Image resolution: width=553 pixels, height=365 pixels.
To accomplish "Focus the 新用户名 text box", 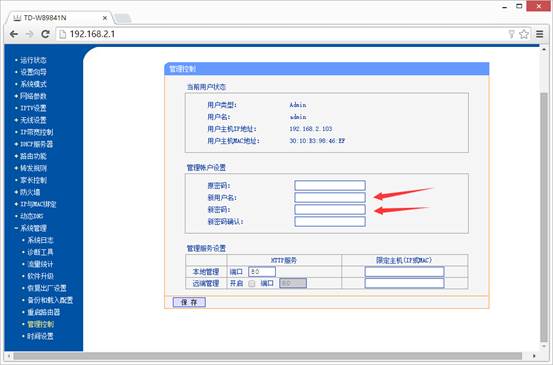I will coord(330,197).
